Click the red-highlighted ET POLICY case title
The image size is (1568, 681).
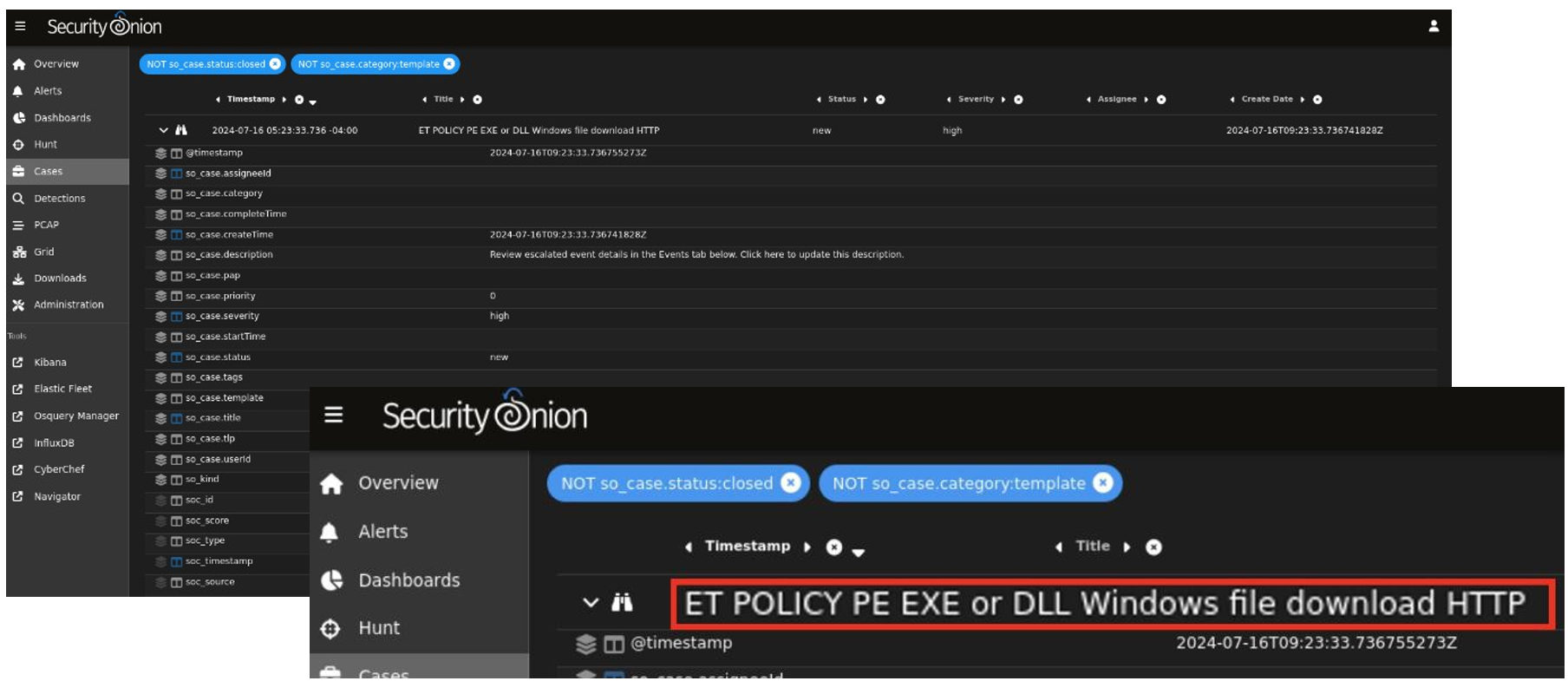1104,604
